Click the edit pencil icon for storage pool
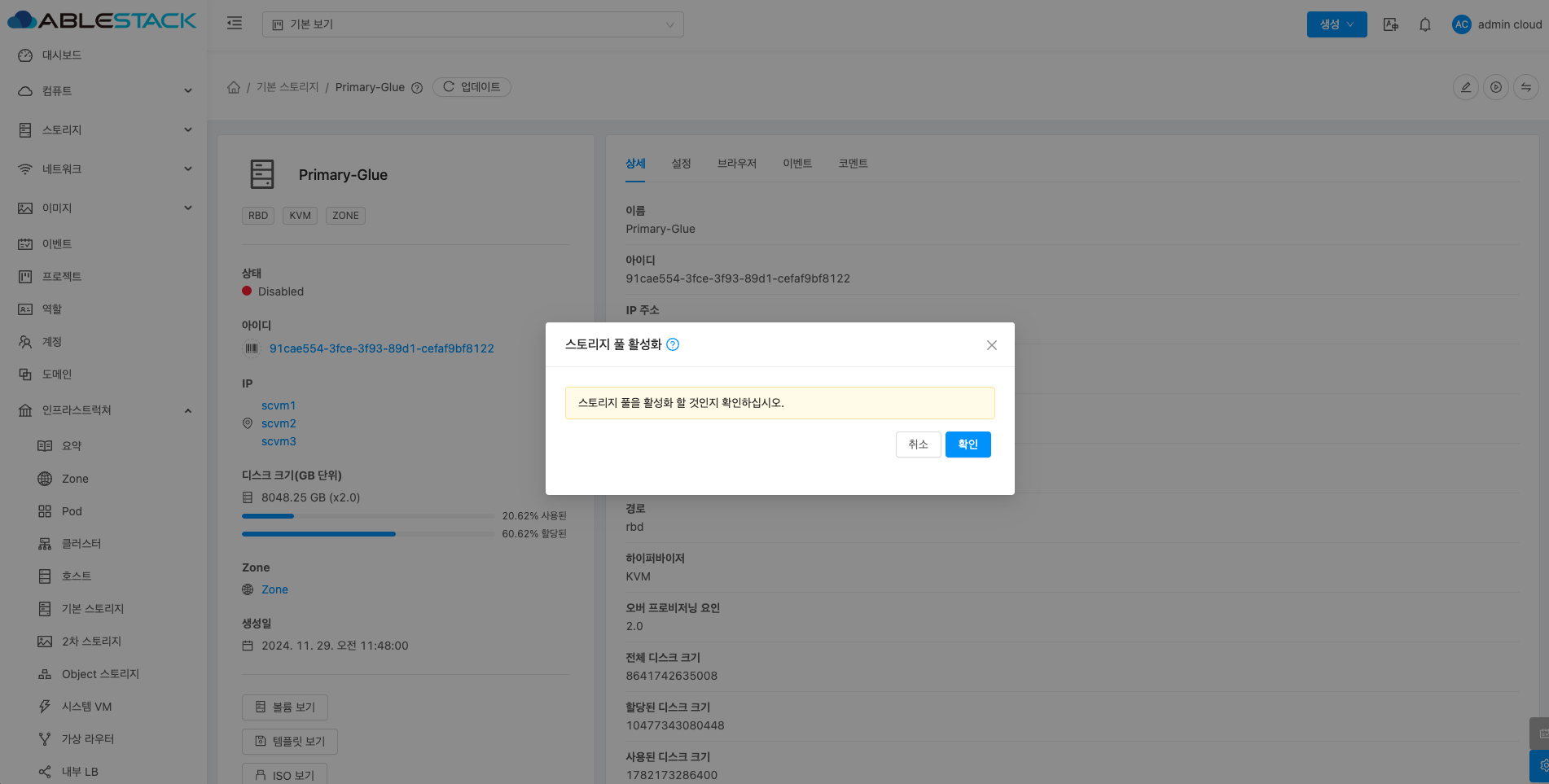The image size is (1549, 784). tap(1465, 87)
